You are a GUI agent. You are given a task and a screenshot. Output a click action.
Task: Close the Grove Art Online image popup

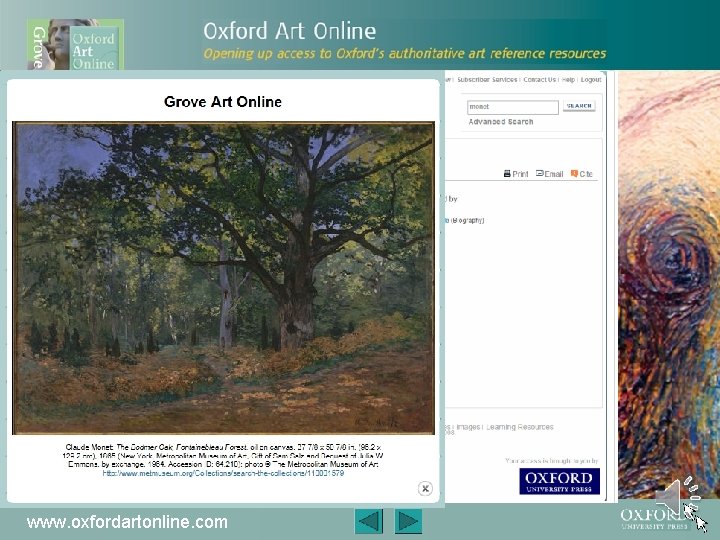[x=425, y=488]
